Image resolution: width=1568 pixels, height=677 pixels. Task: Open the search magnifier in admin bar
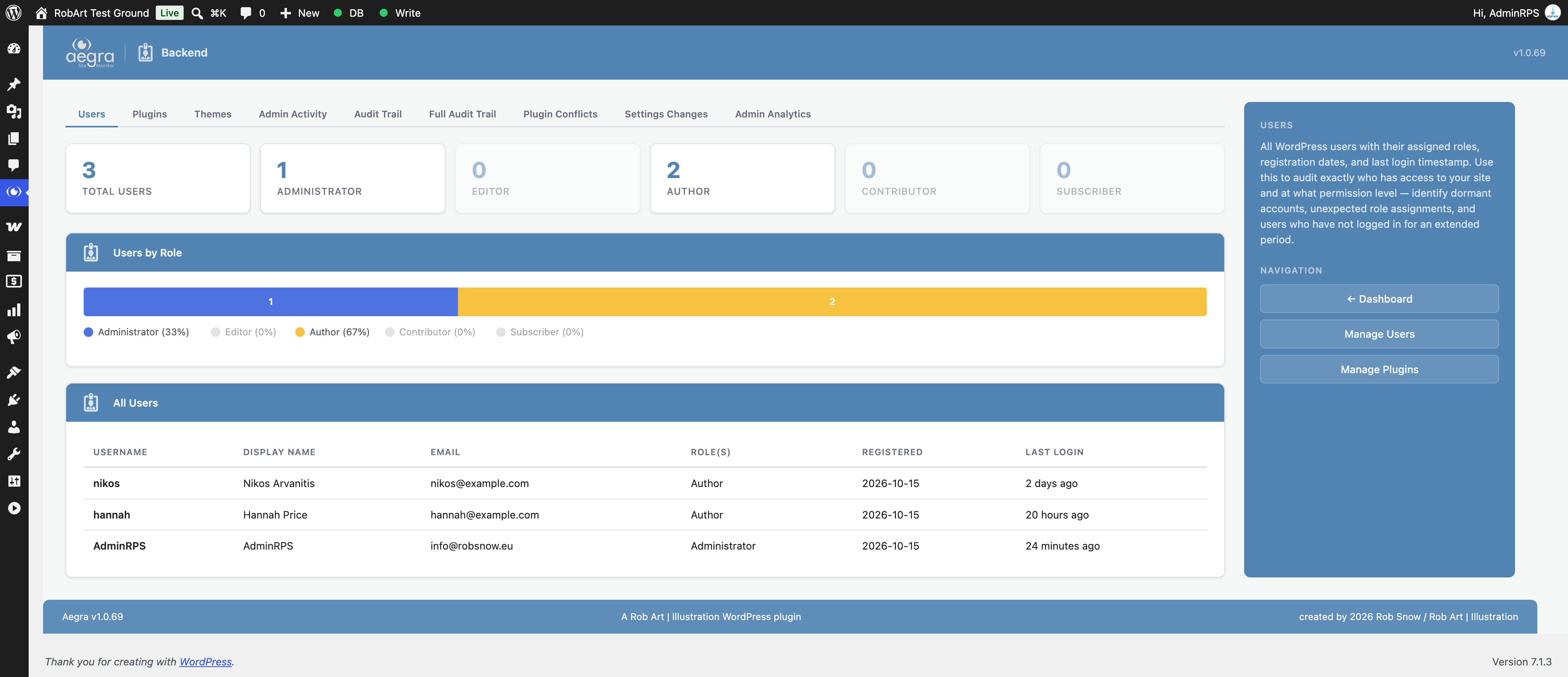coord(197,13)
